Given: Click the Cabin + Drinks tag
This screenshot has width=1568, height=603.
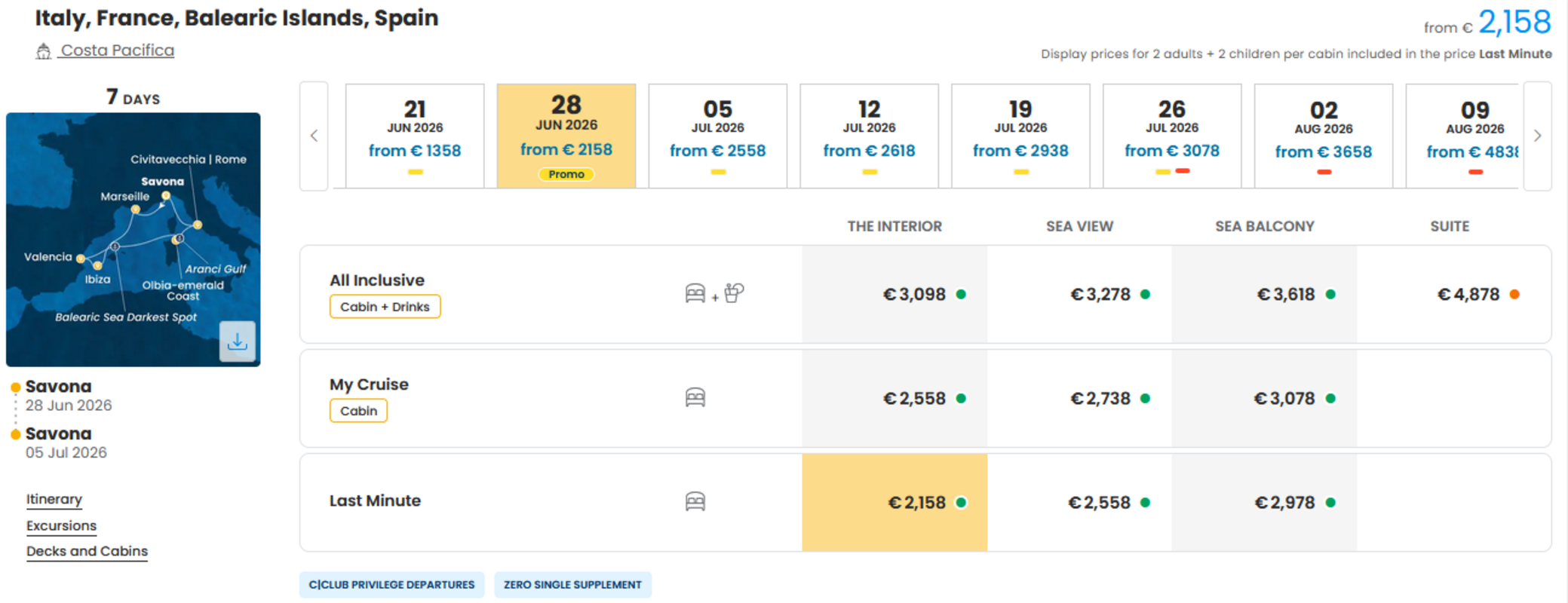Looking at the screenshot, I should tap(385, 307).
